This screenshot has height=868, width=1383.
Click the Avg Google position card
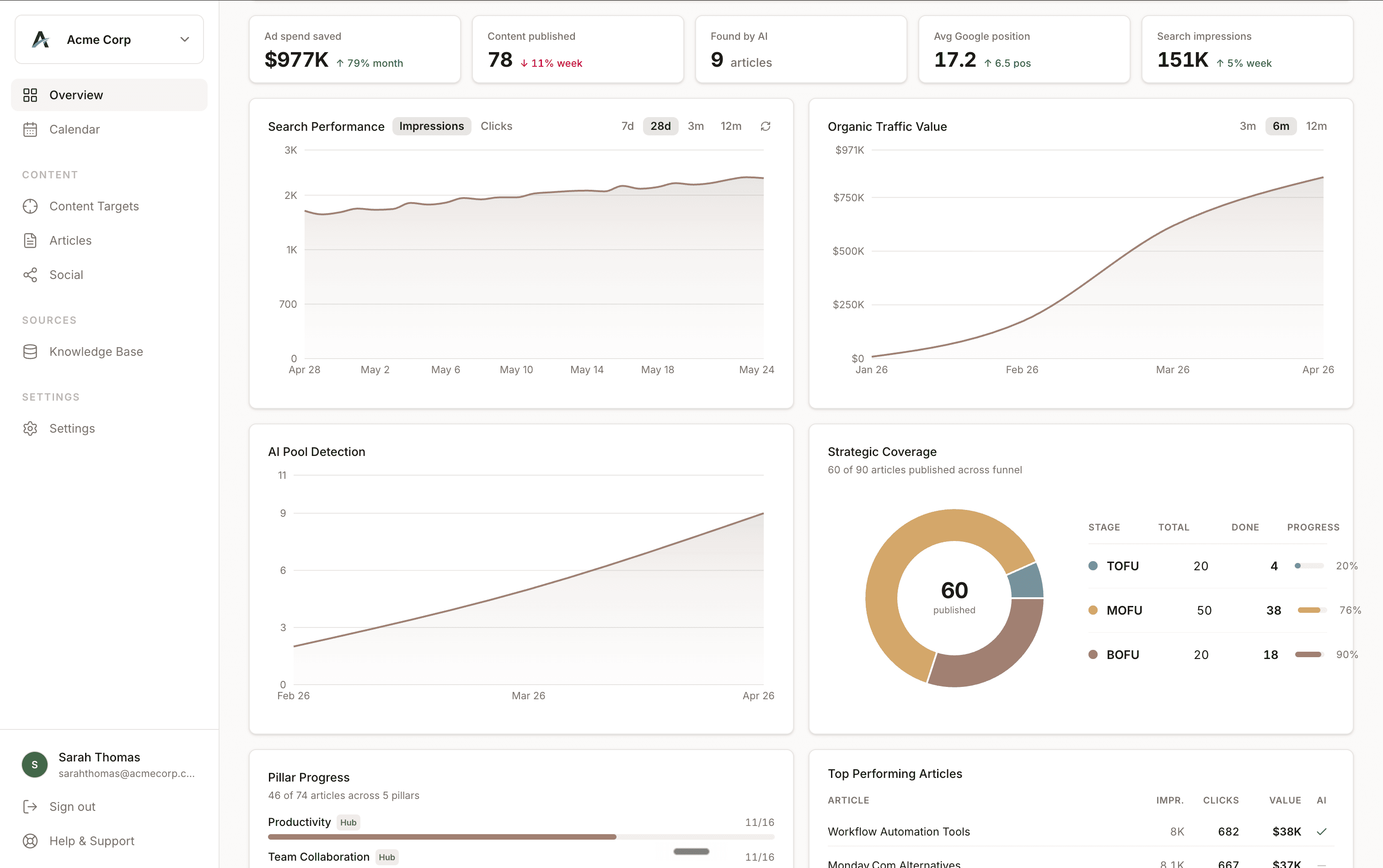pos(1024,49)
